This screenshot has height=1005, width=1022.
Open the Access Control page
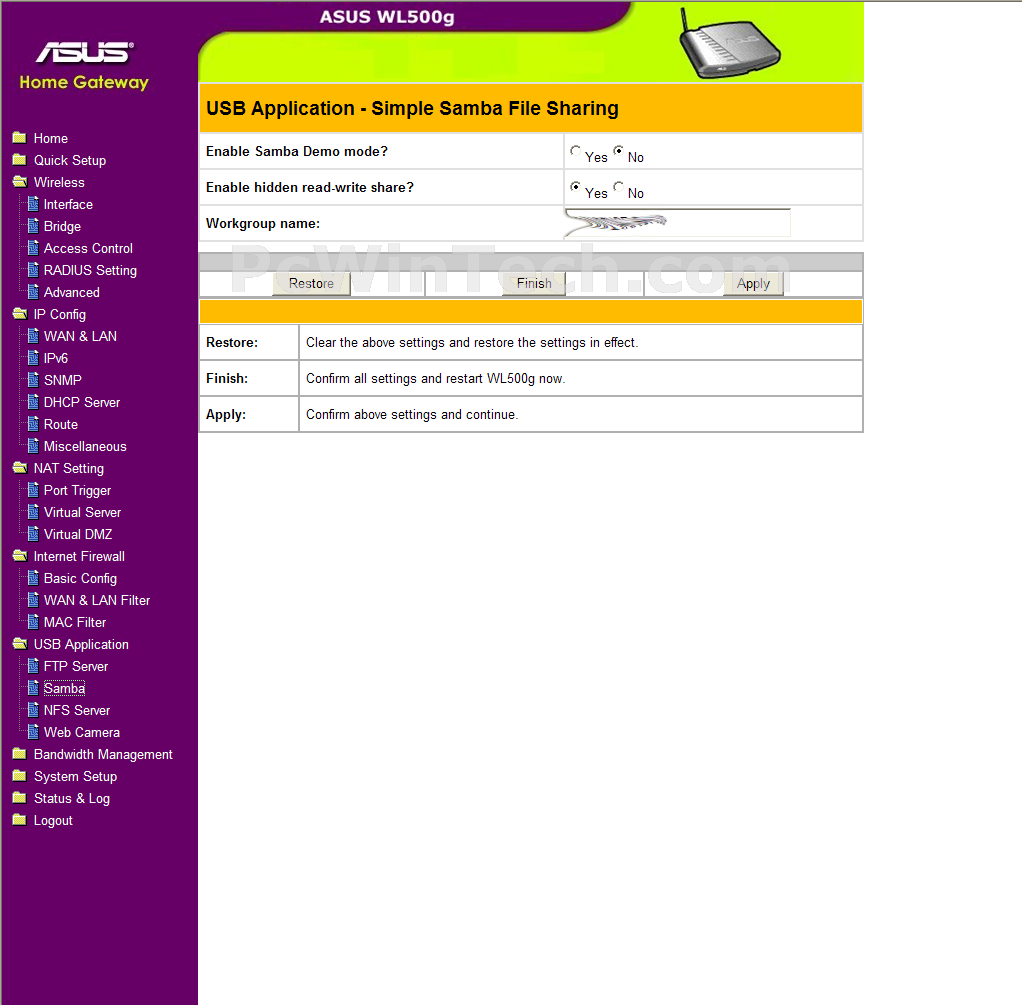(x=88, y=248)
